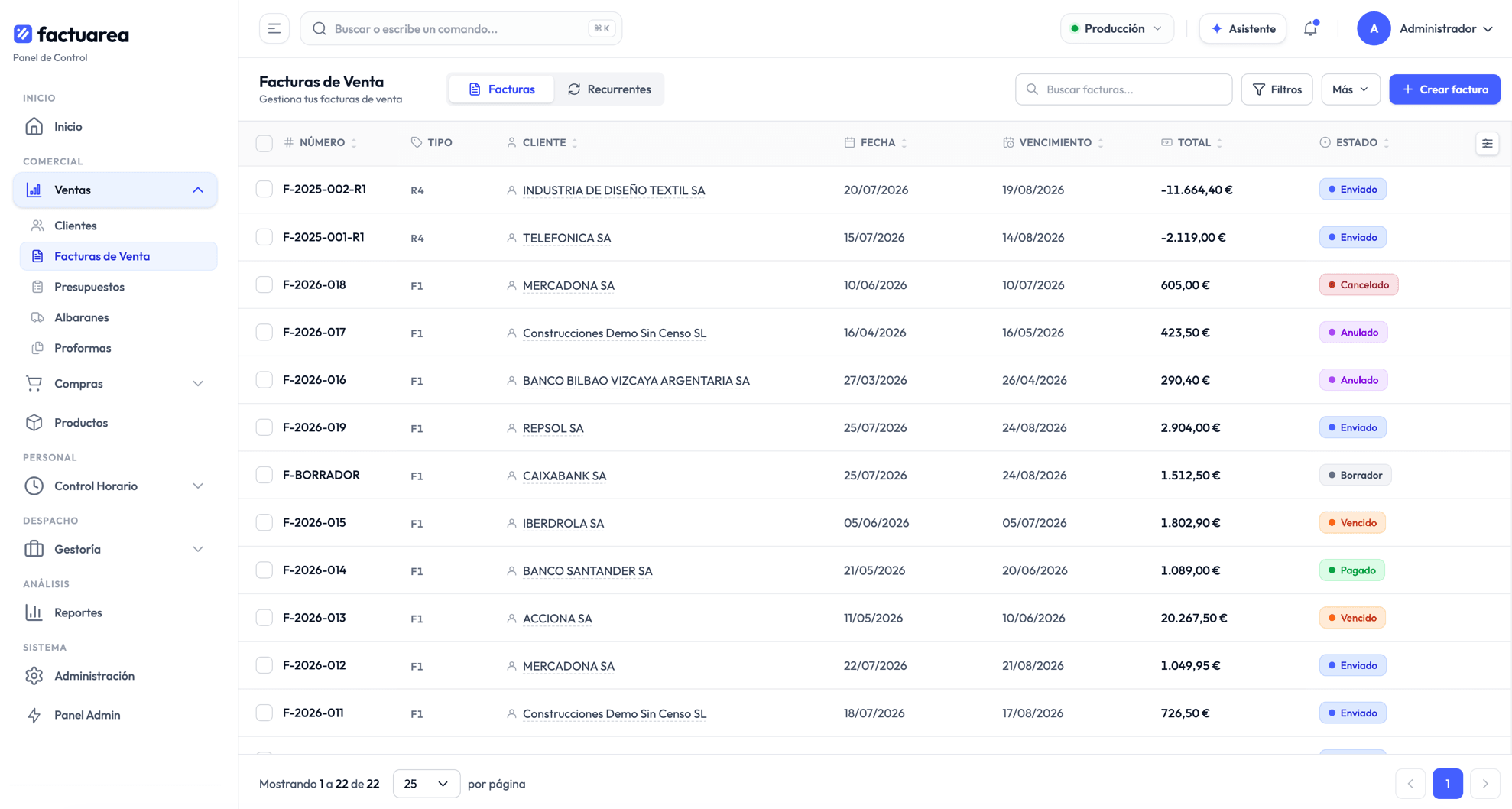Open client link TELEFONICA SA

pyautogui.click(x=566, y=238)
